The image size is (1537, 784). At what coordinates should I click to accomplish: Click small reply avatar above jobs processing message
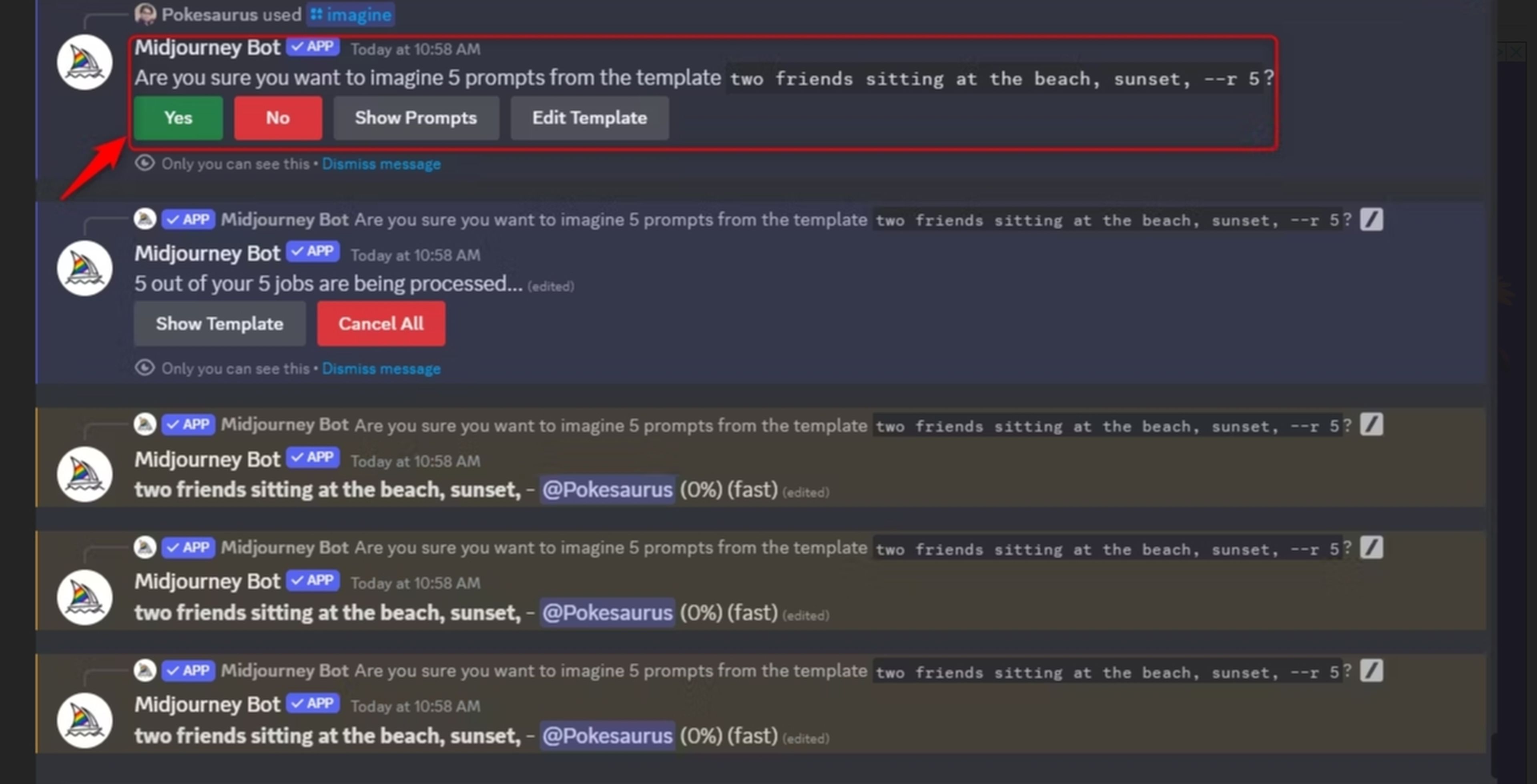[145, 219]
